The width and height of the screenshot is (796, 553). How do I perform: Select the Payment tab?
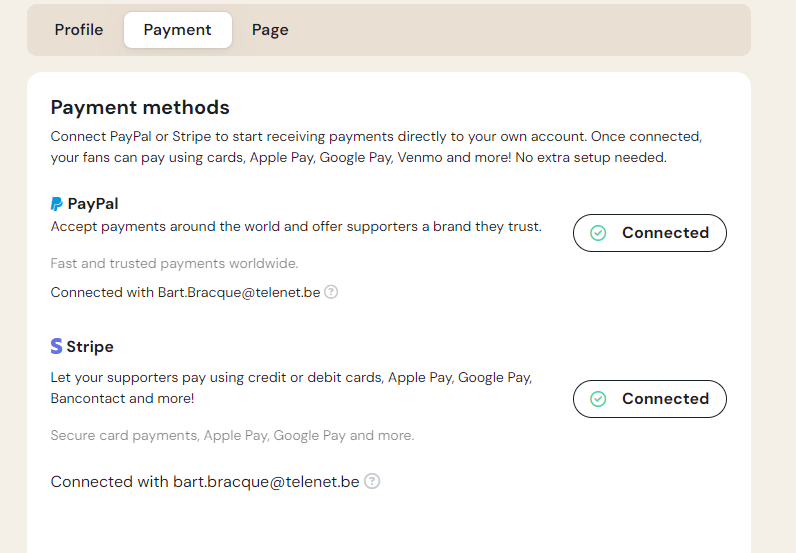tap(177, 30)
